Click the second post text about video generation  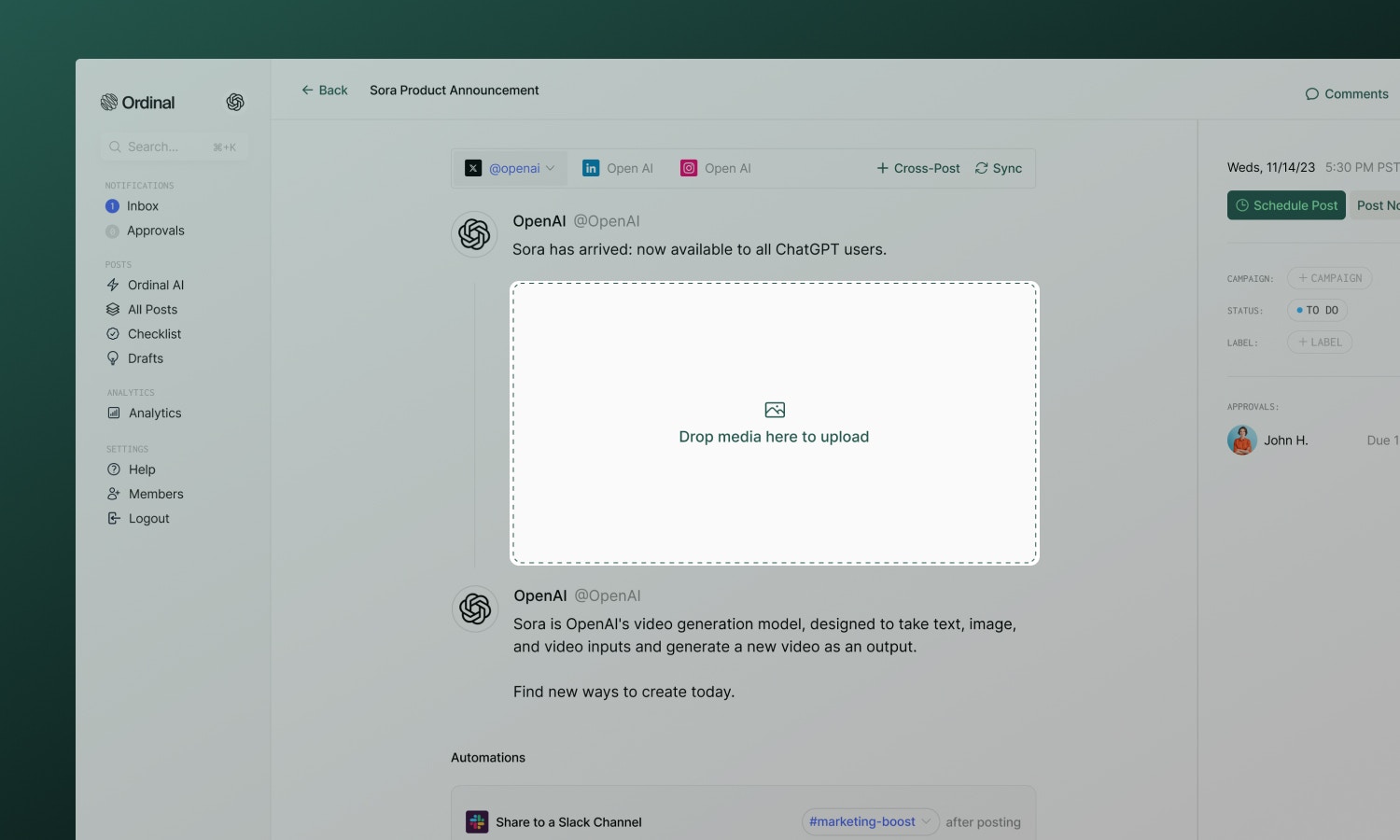click(x=764, y=636)
